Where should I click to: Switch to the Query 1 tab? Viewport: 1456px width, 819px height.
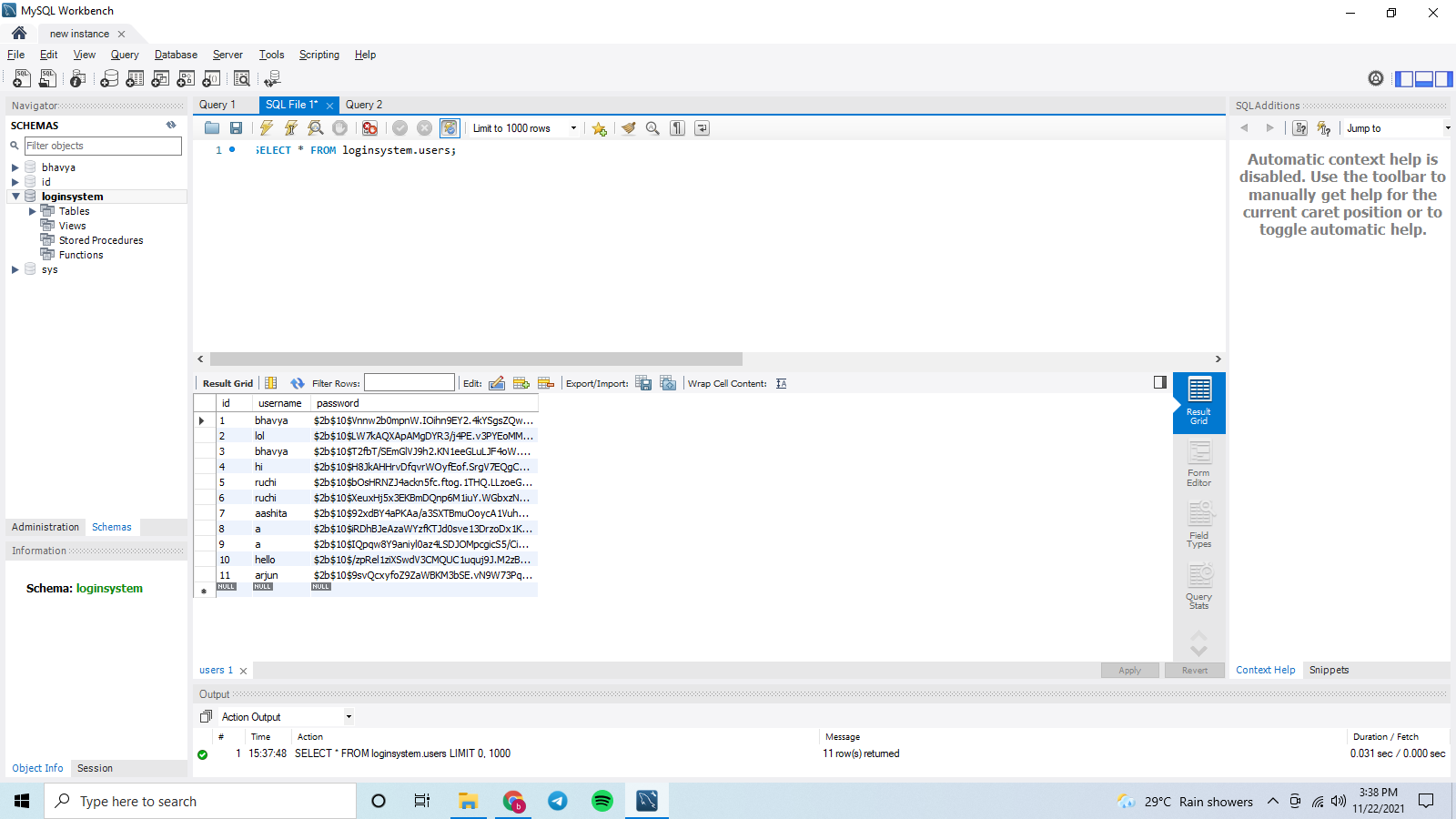pos(217,105)
